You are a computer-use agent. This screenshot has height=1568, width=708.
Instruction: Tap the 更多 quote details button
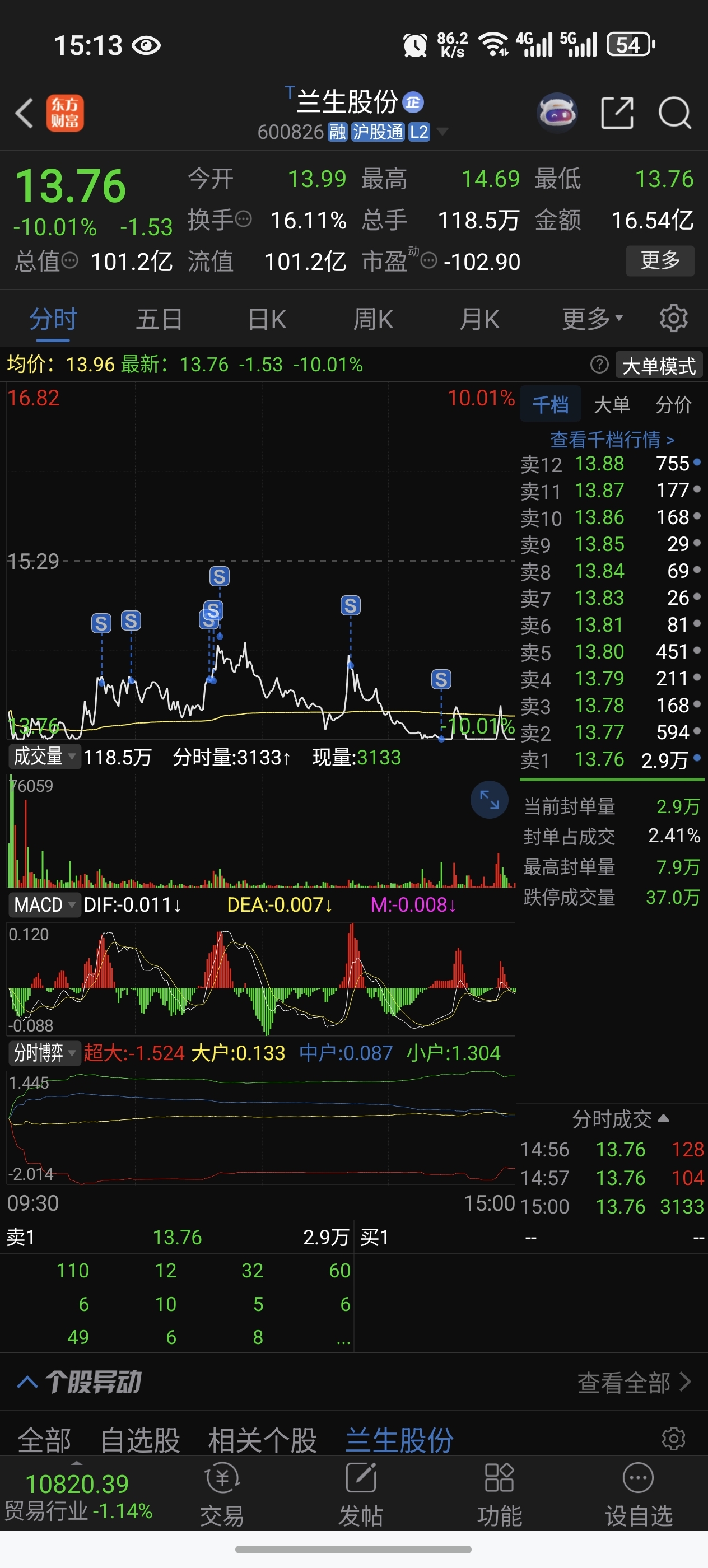click(x=660, y=260)
